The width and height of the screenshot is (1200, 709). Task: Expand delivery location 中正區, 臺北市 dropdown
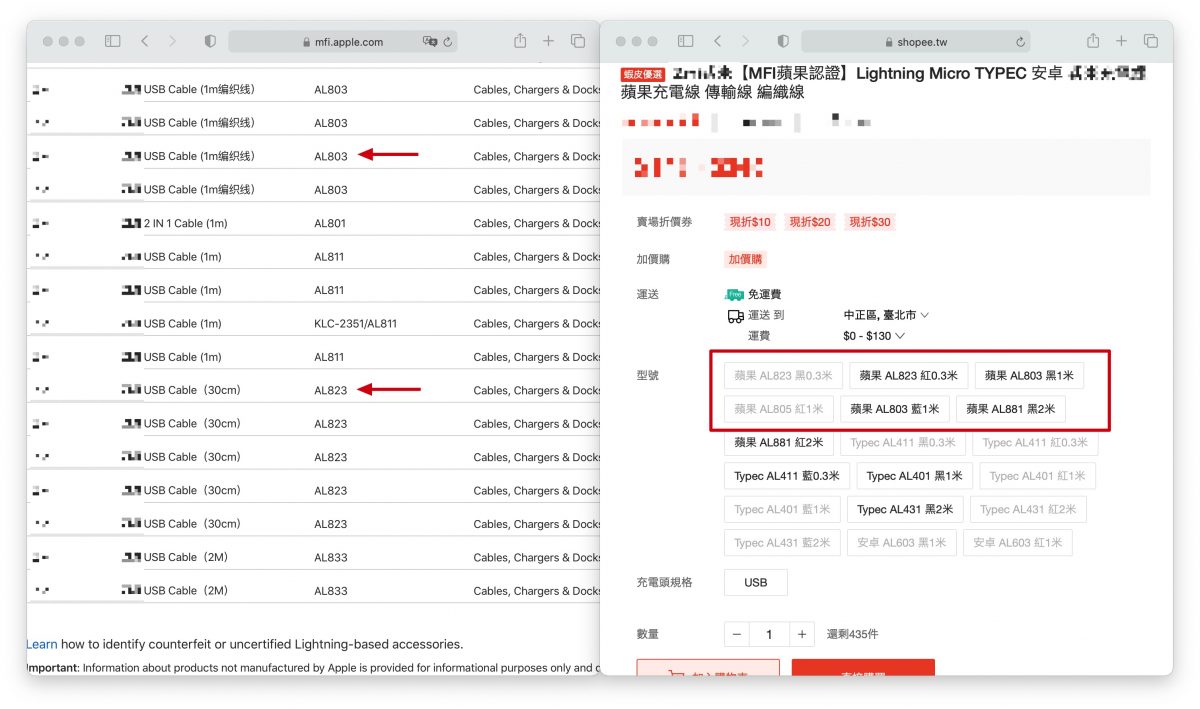click(x=886, y=315)
